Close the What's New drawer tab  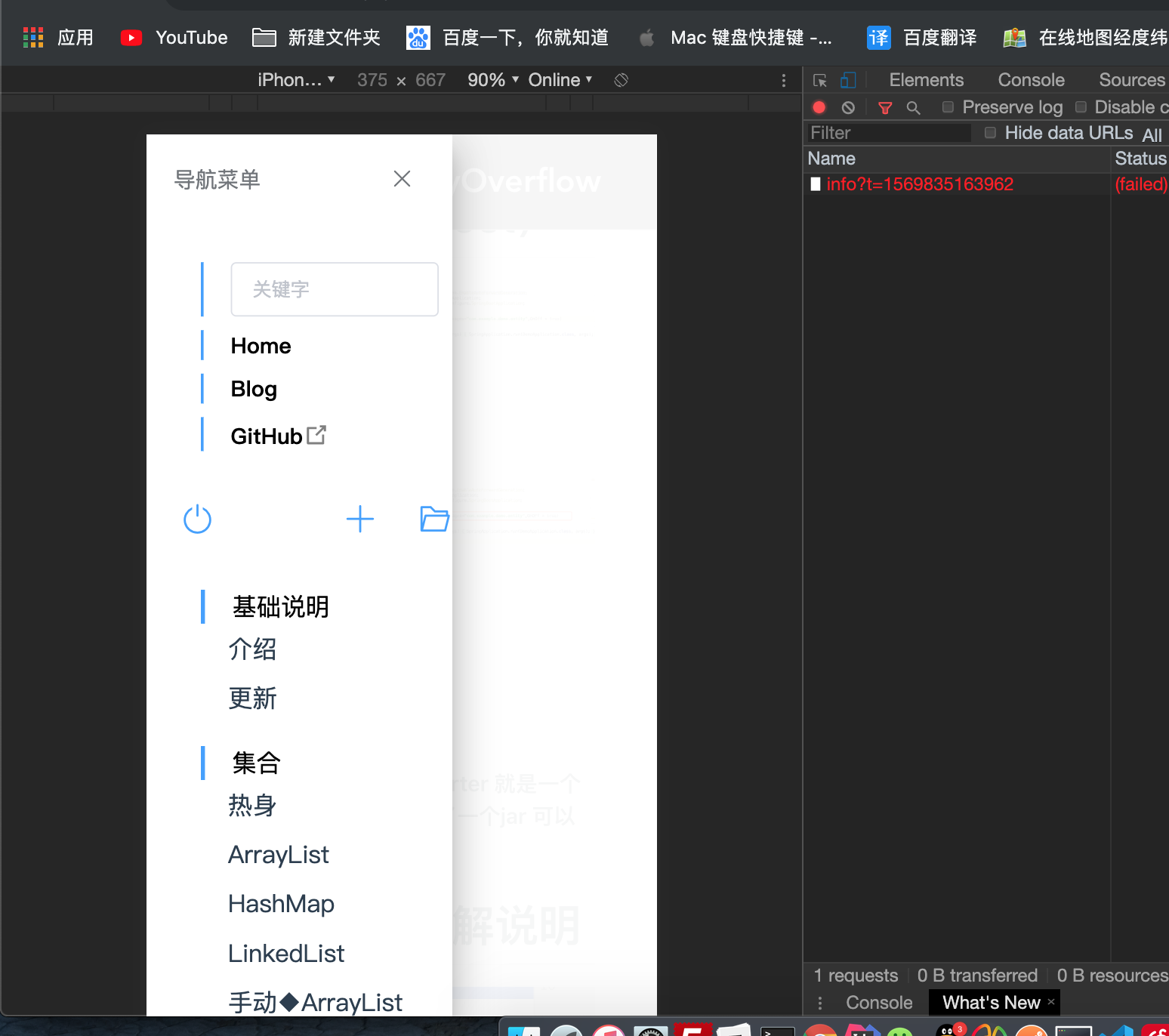1050,1001
